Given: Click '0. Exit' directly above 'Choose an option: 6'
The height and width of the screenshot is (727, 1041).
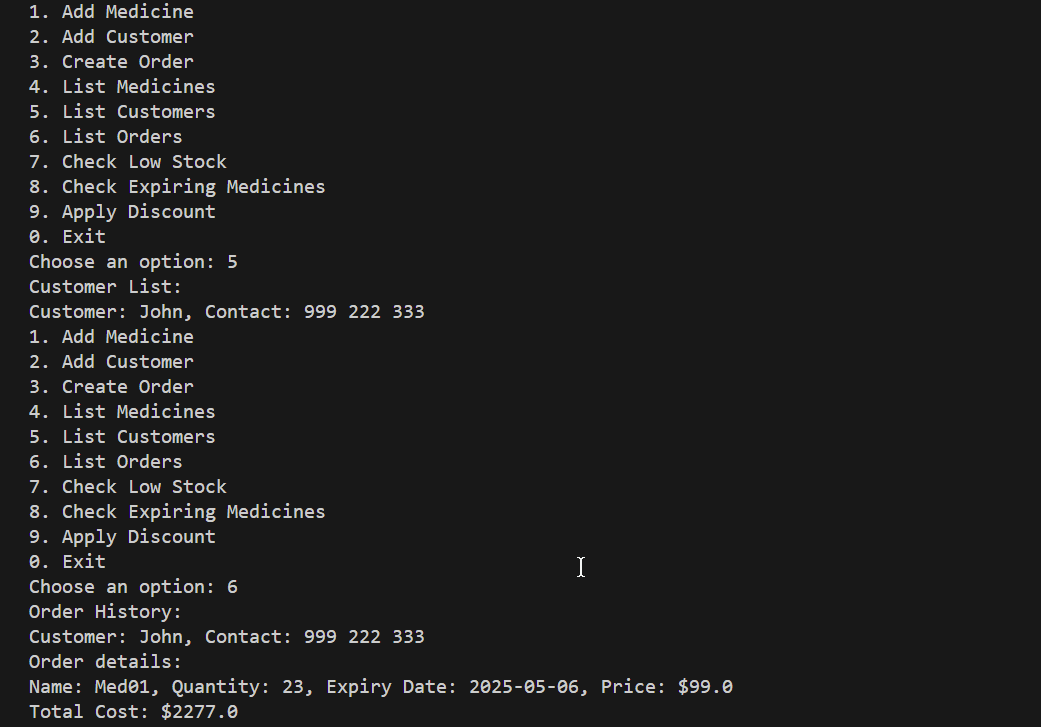Looking at the screenshot, I should coord(67,562).
